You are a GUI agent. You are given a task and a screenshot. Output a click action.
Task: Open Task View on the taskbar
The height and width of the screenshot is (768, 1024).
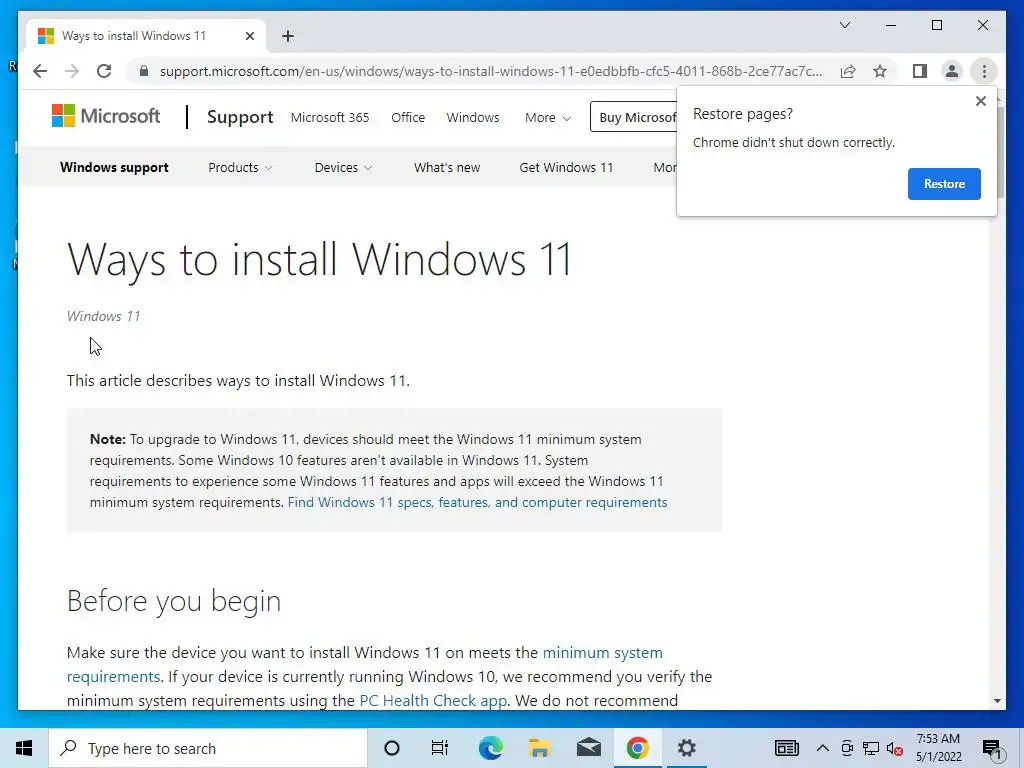point(440,748)
